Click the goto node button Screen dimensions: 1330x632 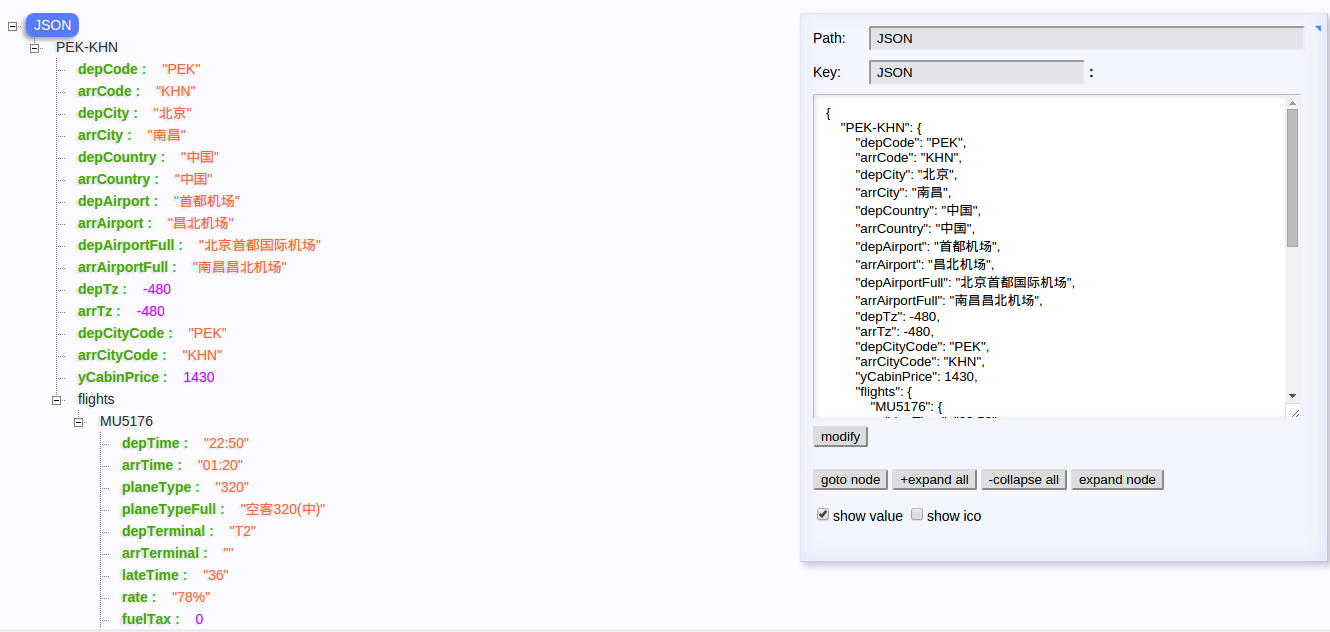(x=850, y=480)
